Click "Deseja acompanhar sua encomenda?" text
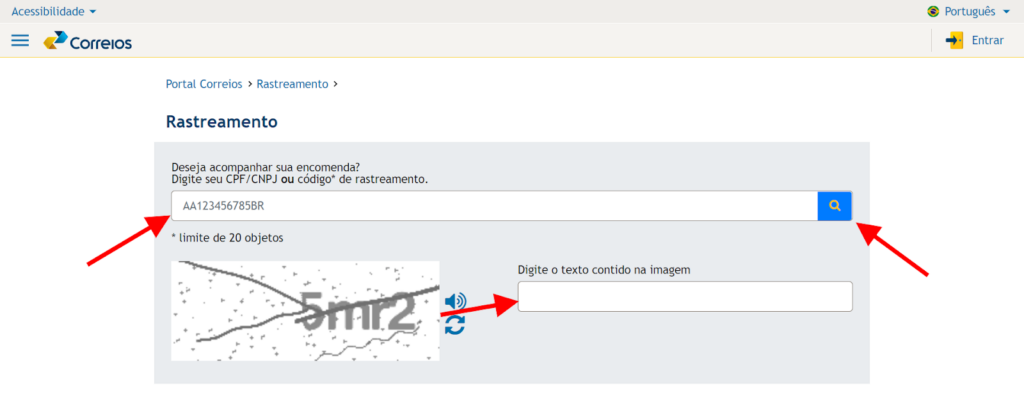This screenshot has width=1024, height=395. click(x=265, y=167)
